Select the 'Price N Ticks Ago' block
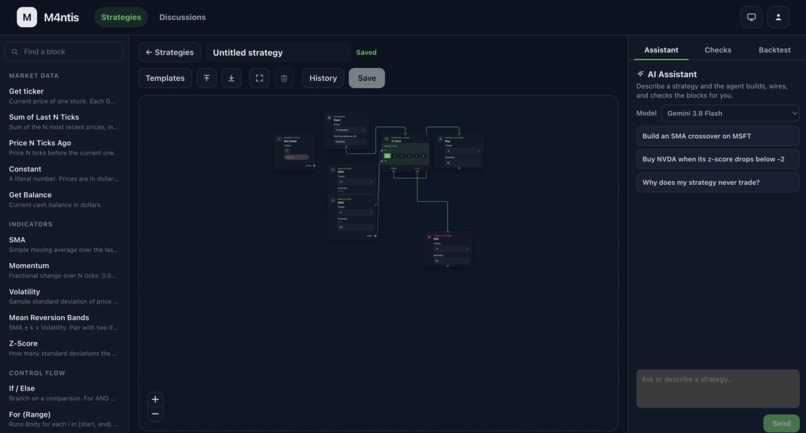The width and height of the screenshot is (806, 433). click(x=64, y=148)
